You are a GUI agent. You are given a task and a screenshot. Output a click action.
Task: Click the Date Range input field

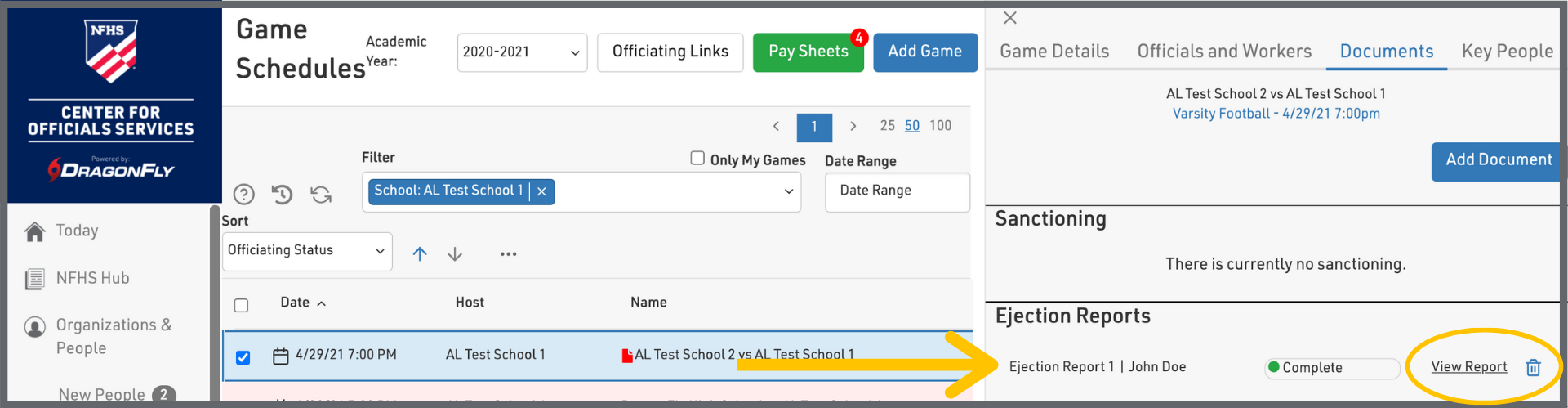897,191
